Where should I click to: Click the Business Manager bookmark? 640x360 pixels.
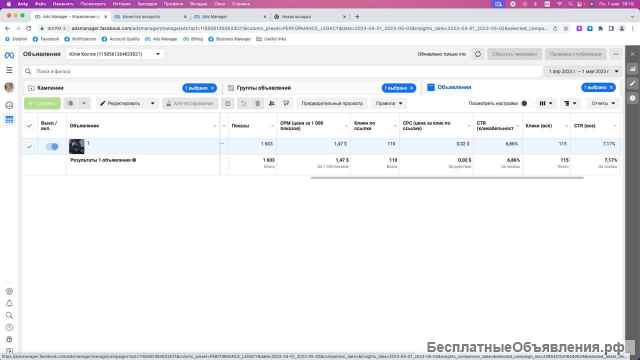[229, 39]
